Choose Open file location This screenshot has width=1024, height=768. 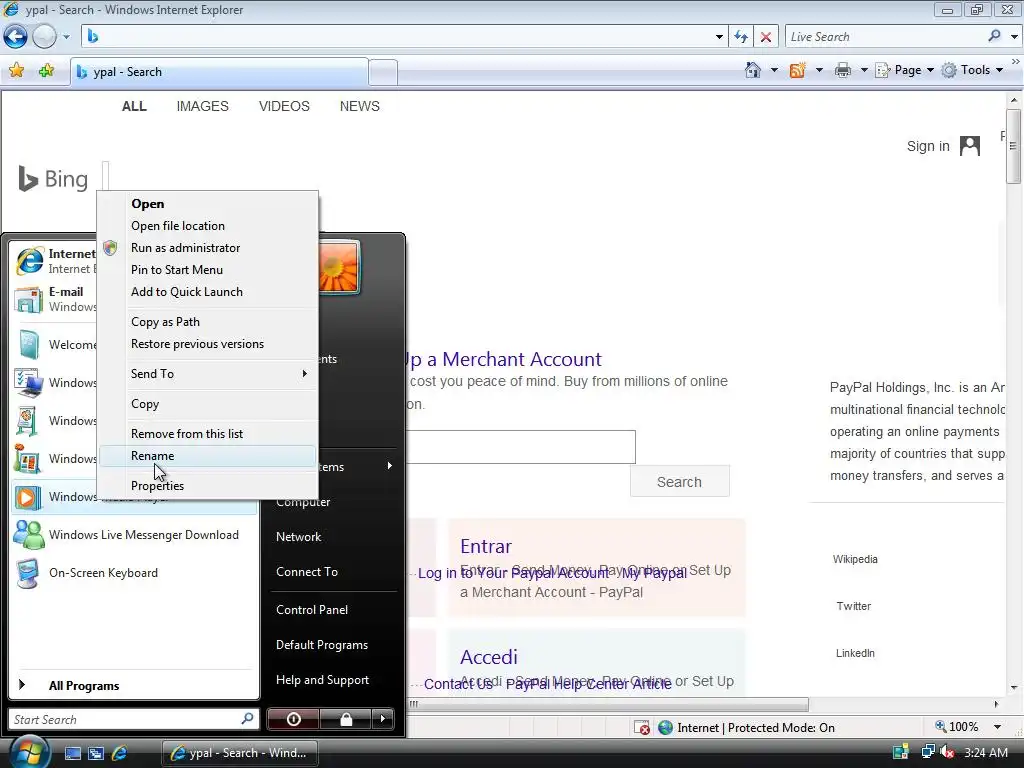tap(207, 226)
